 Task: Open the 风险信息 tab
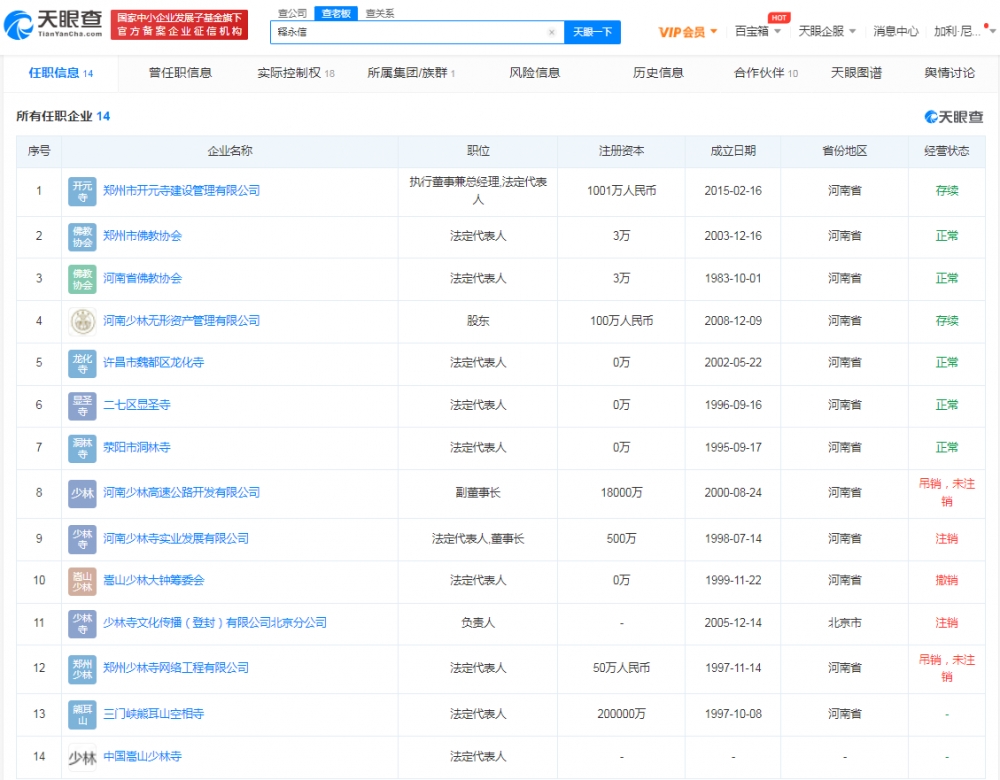coord(534,73)
